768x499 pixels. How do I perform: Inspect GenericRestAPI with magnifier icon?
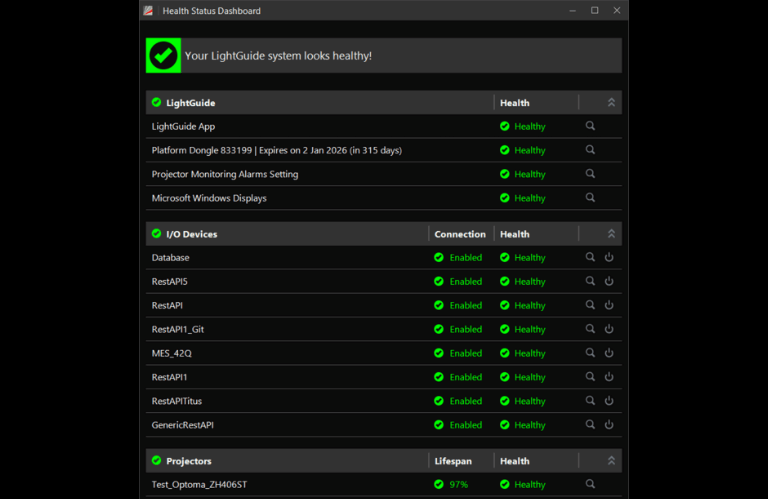click(x=590, y=425)
